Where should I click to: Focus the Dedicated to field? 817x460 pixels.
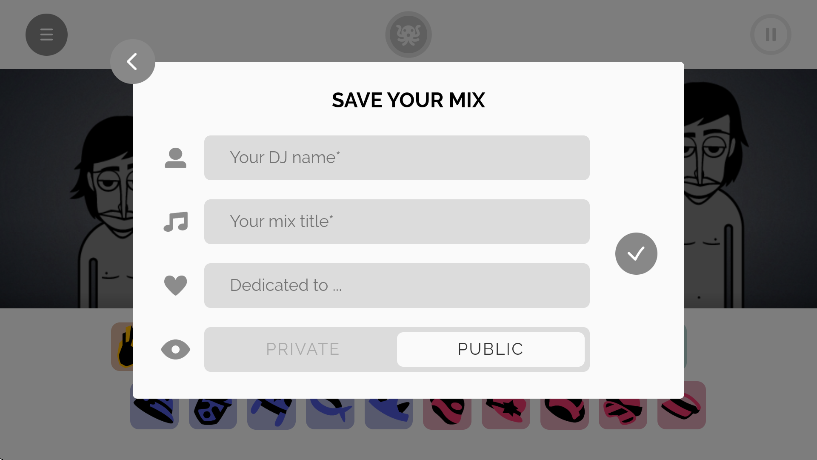tap(397, 285)
